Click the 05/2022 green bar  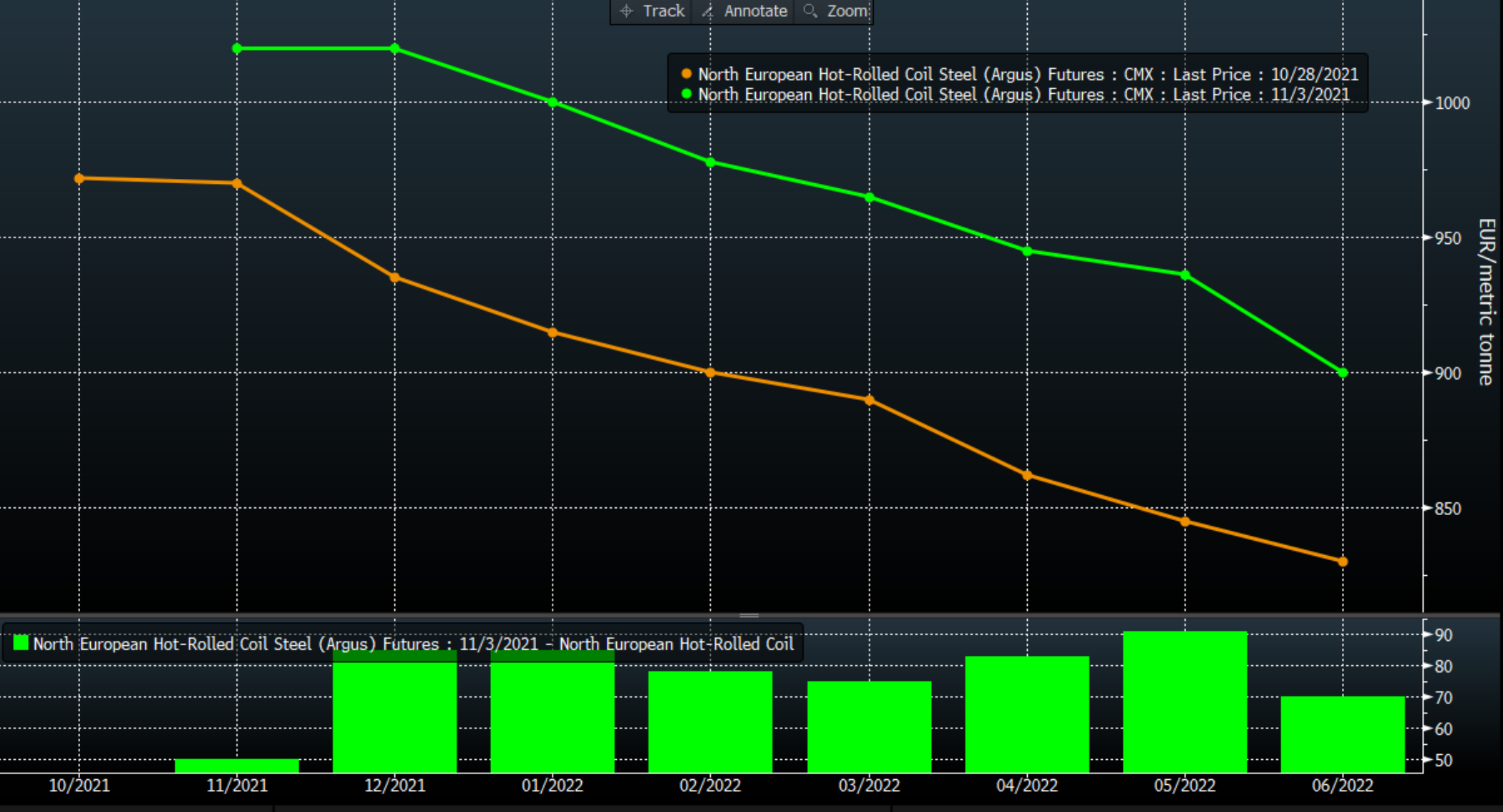tap(1185, 701)
